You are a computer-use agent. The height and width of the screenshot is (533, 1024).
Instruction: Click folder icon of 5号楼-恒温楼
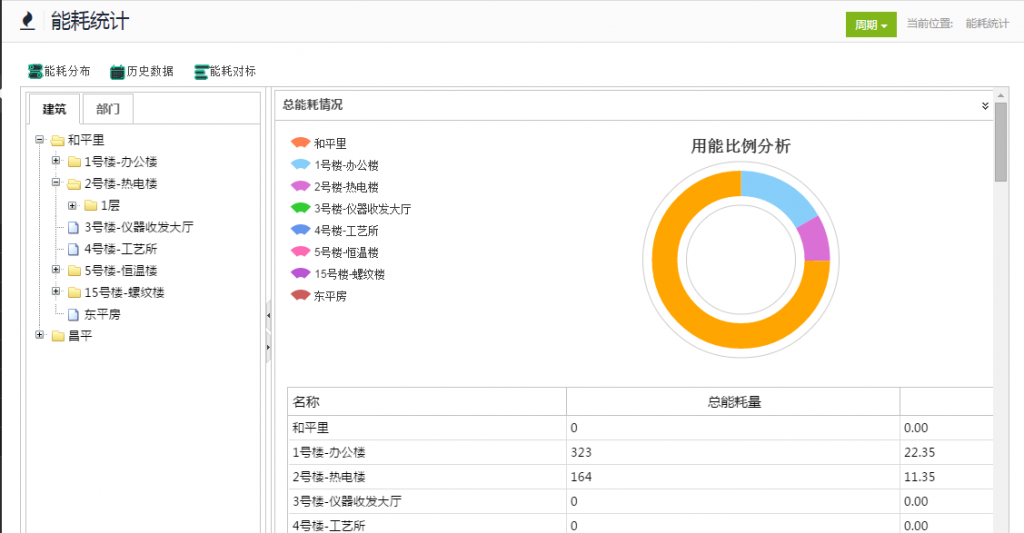point(74,271)
